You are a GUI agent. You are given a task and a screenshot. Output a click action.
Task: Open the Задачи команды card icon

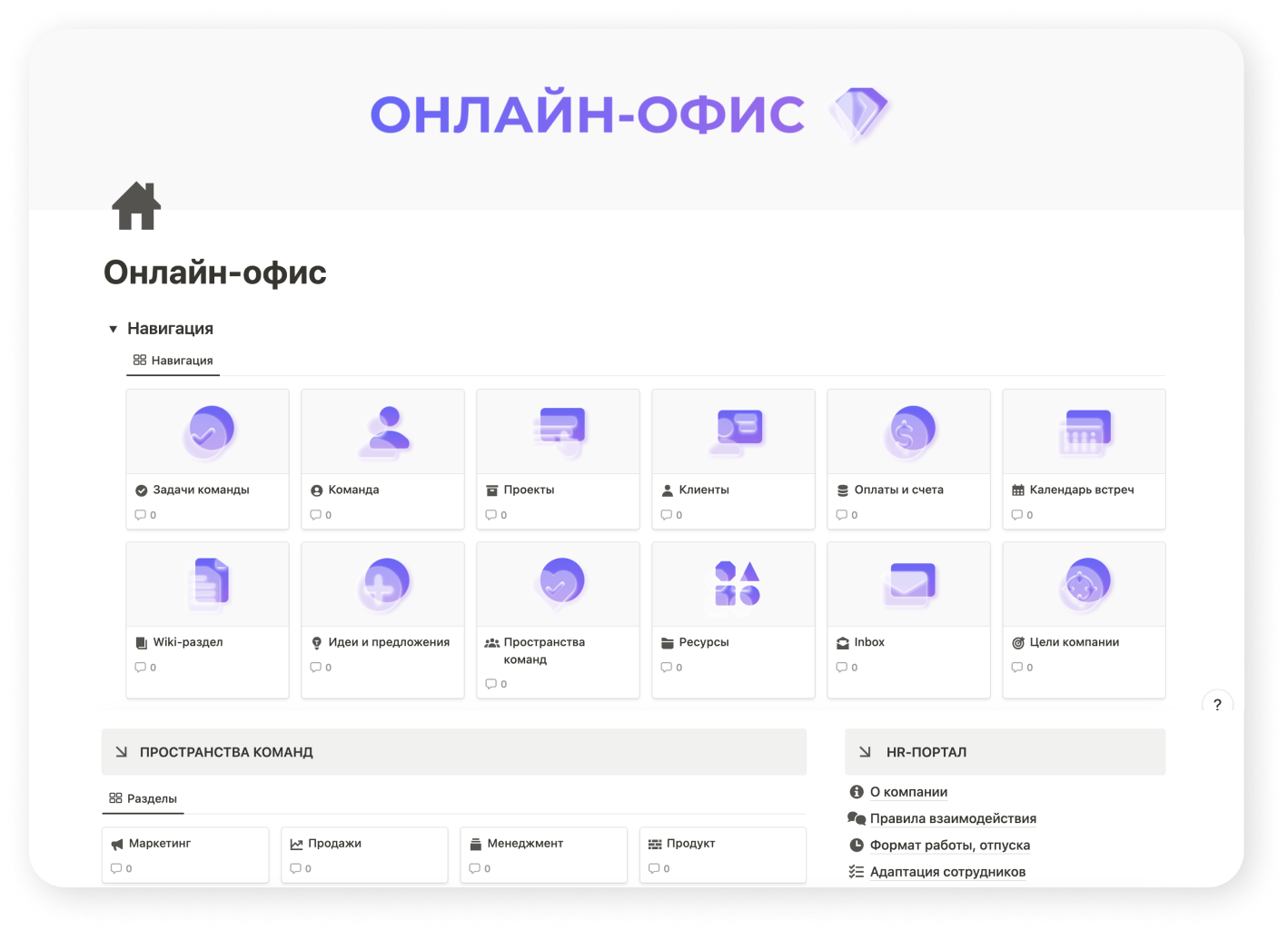point(207,431)
